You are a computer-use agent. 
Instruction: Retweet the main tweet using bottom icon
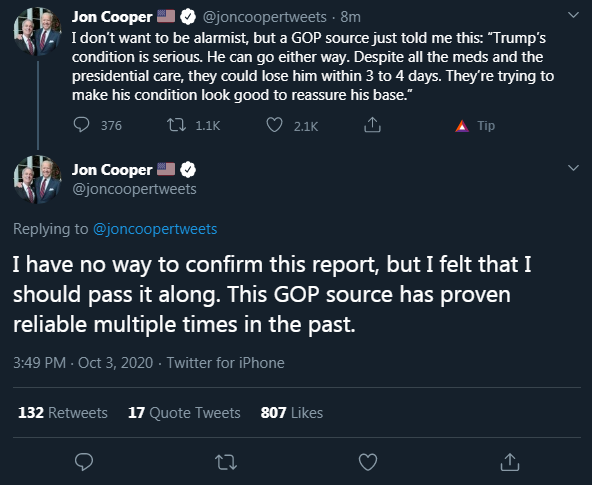pos(226,462)
